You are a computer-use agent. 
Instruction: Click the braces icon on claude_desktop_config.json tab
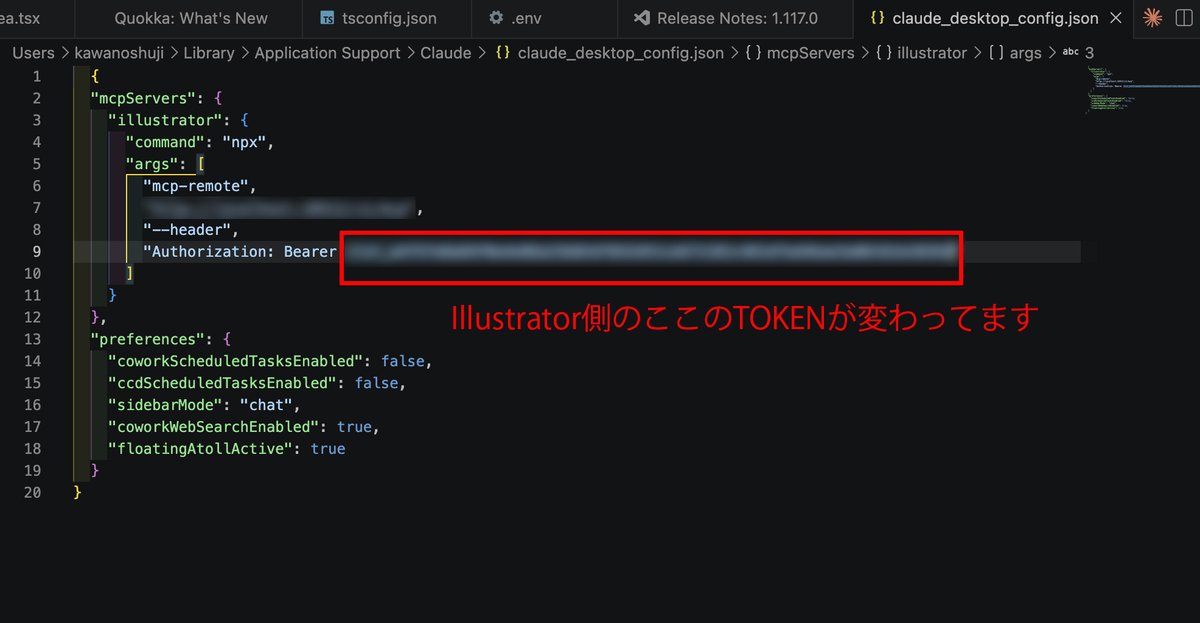pyautogui.click(x=877, y=18)
